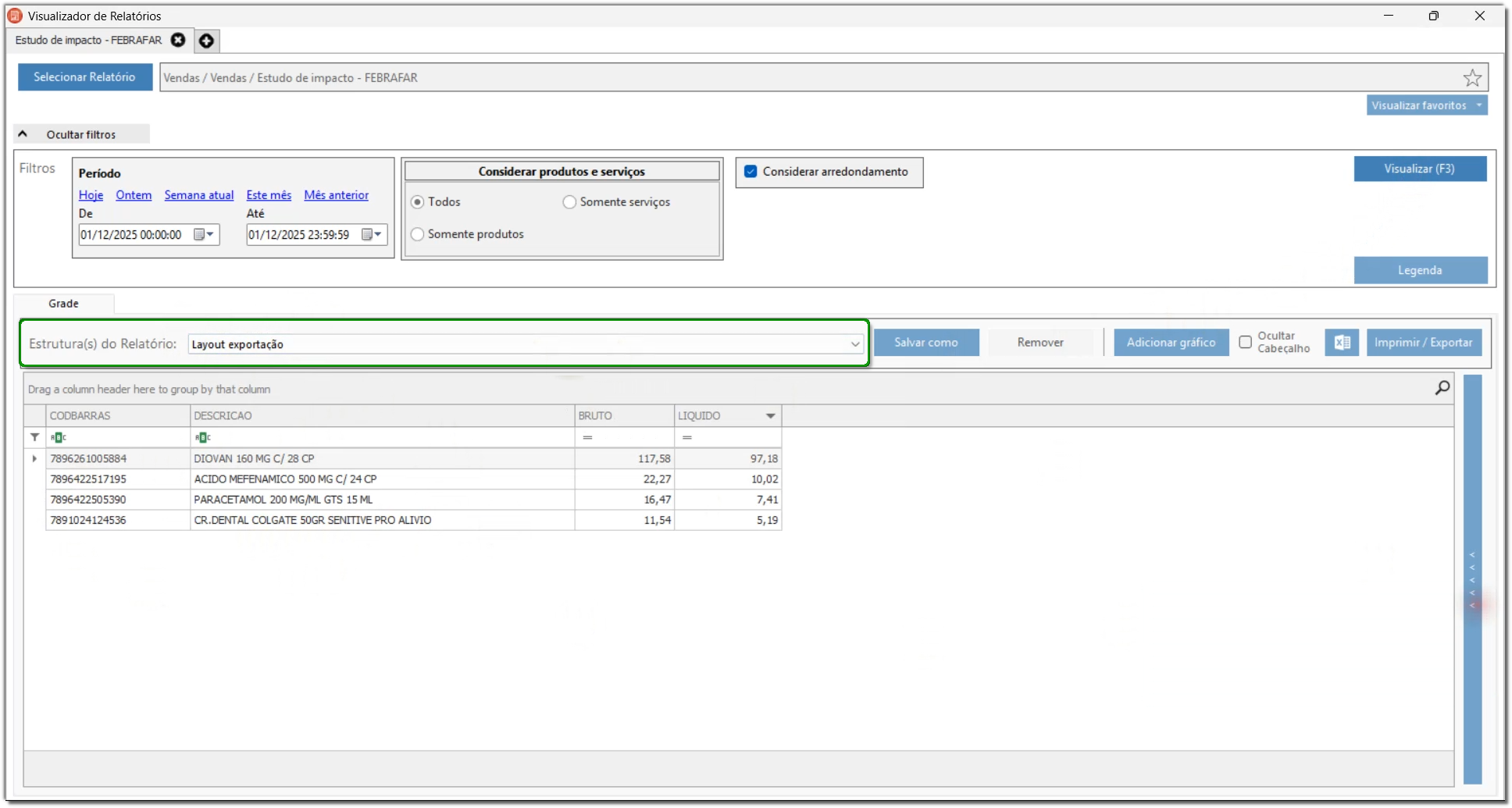Image resolution: width=1512 pixels, height=808 pixels.
Task: Expand the right side collapsed panel strip
Action: [x=1472, y=579]
